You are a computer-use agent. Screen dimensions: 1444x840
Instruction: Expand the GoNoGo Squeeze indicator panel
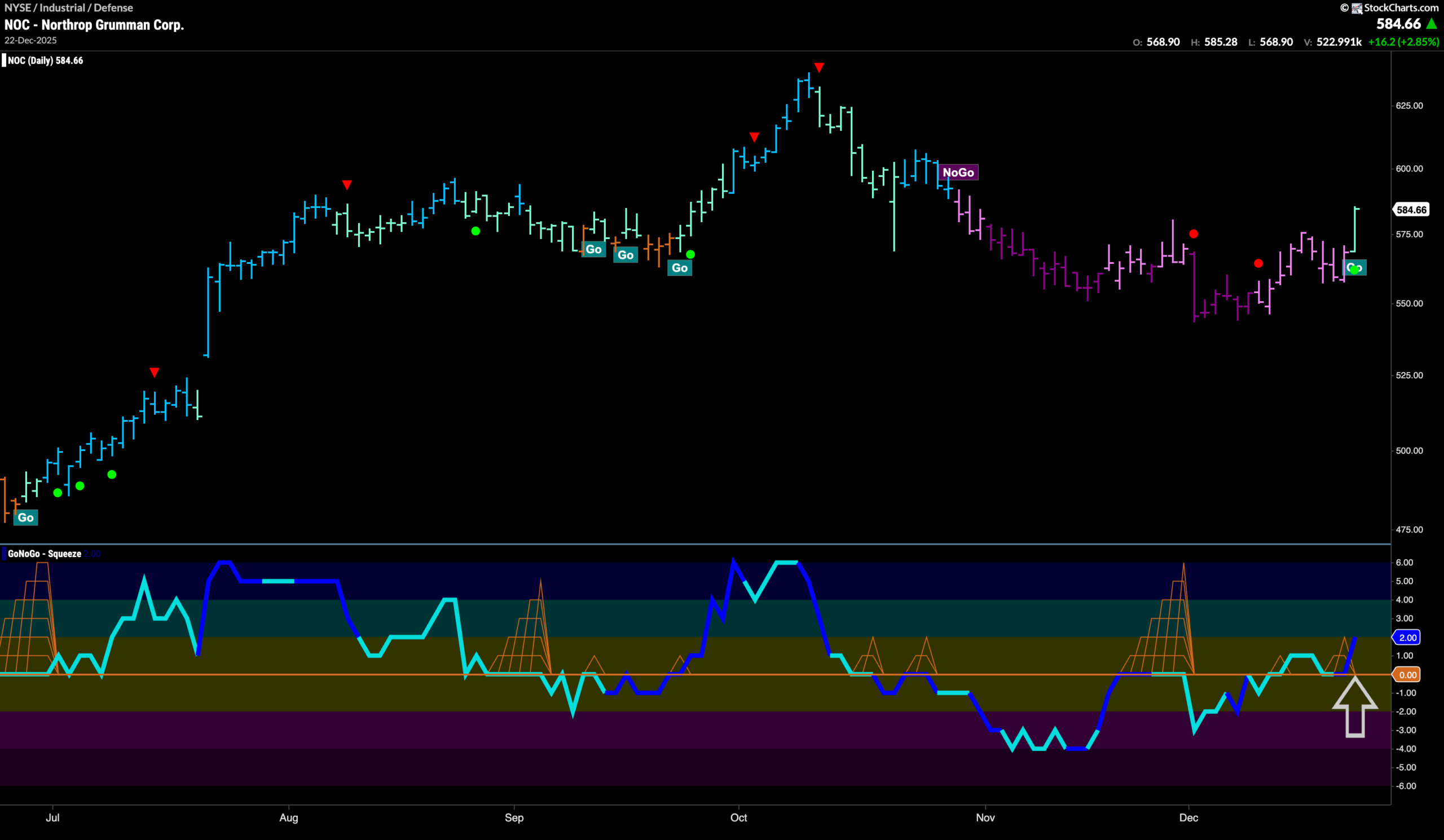(43, 554)
